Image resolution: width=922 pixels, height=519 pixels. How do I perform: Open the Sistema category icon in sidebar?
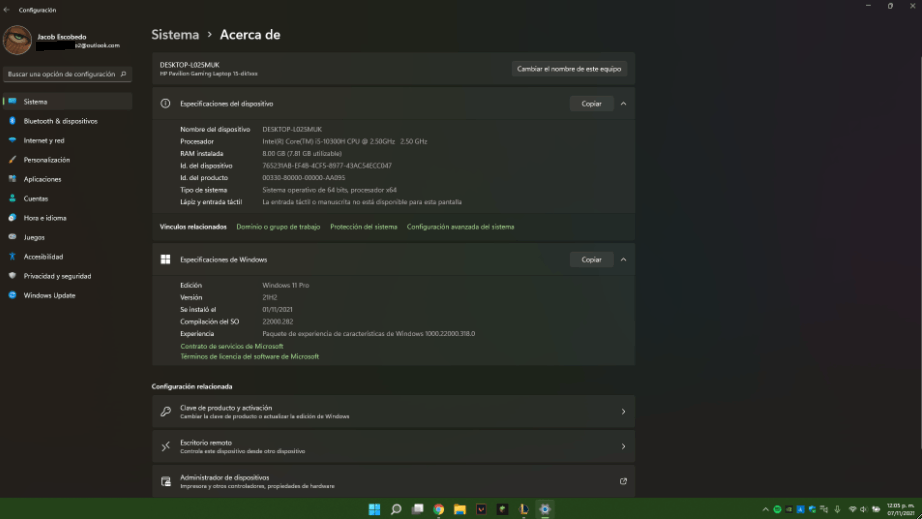pos(12,102)
